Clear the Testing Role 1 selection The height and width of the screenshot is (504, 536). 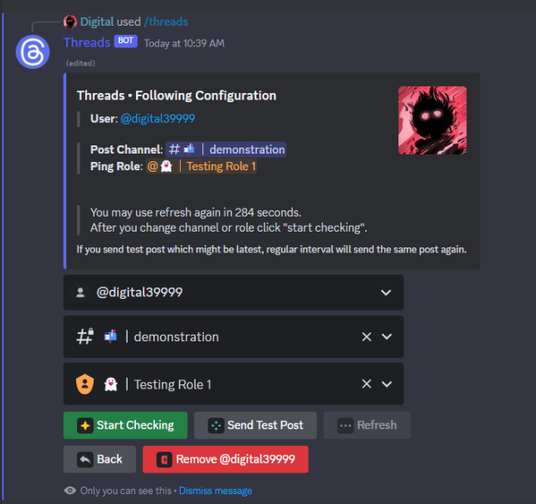(x=366, y=384)
